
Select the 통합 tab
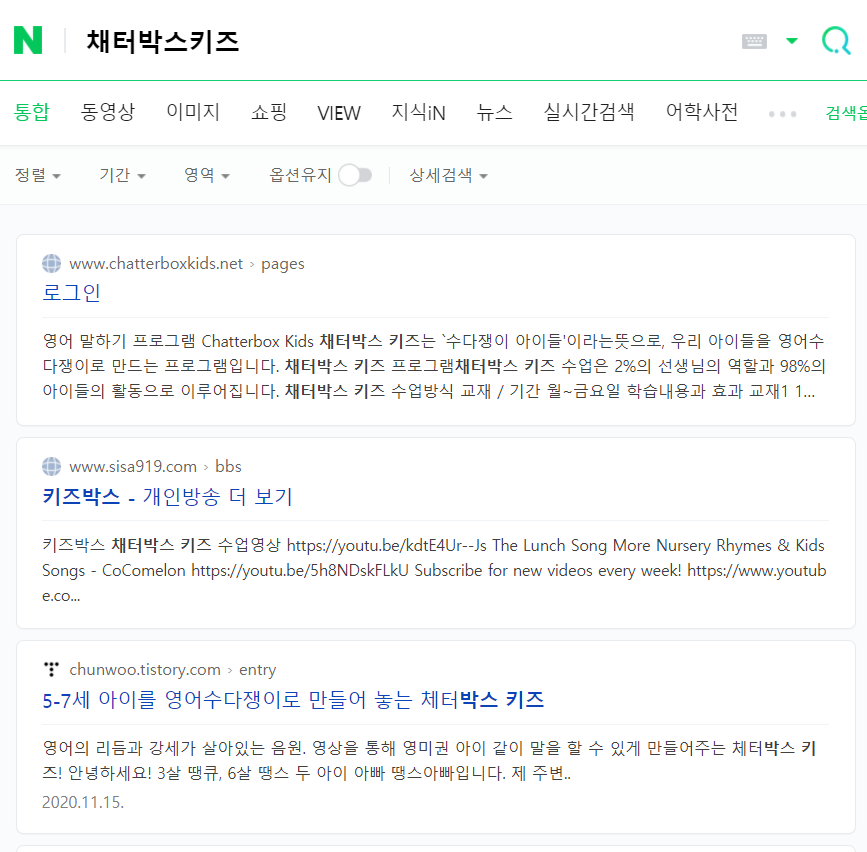click(x=32, y=112)
